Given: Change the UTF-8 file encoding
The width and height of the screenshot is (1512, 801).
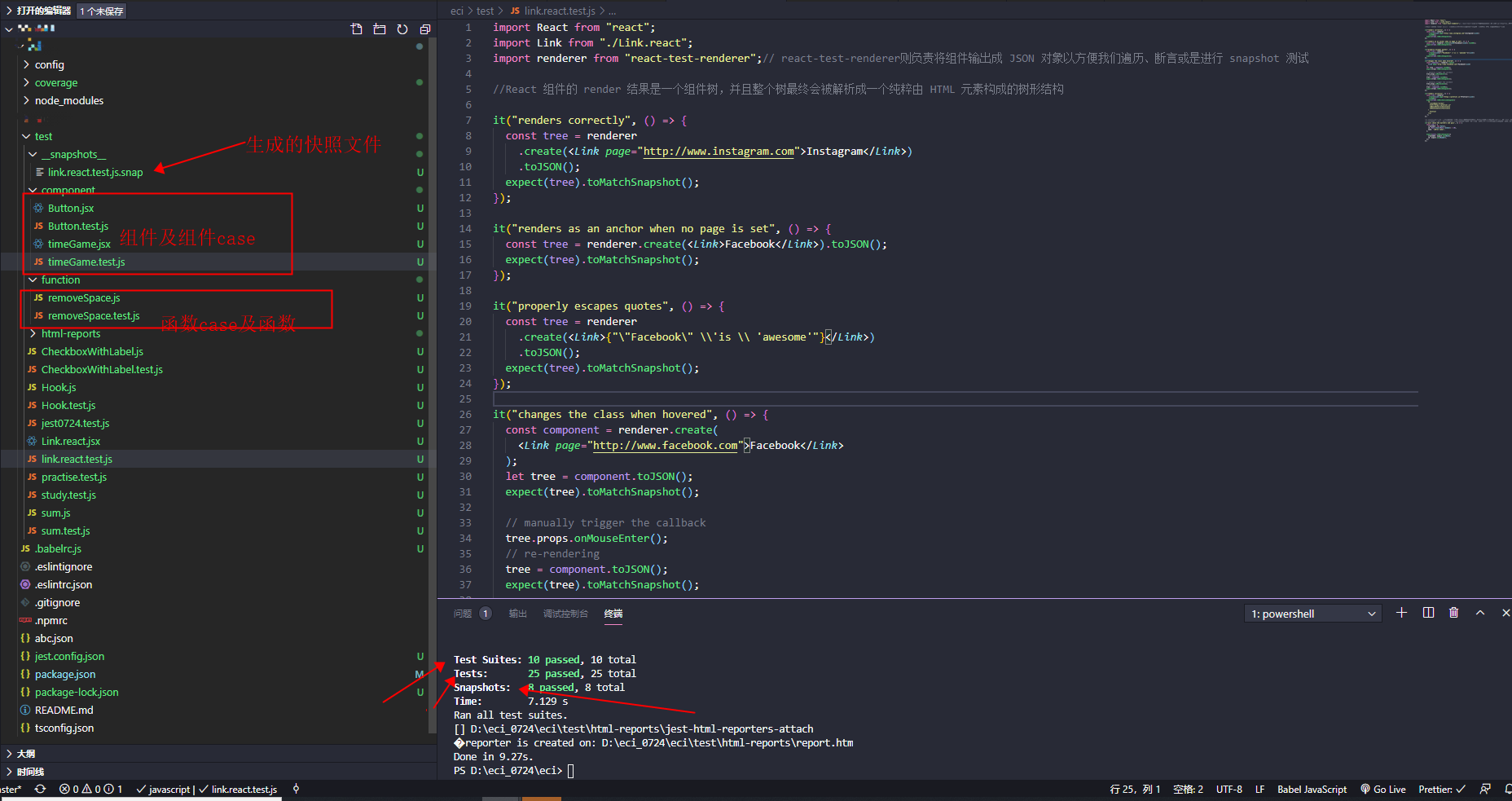Looking at the screenshot, I should tap(1229, 789).
